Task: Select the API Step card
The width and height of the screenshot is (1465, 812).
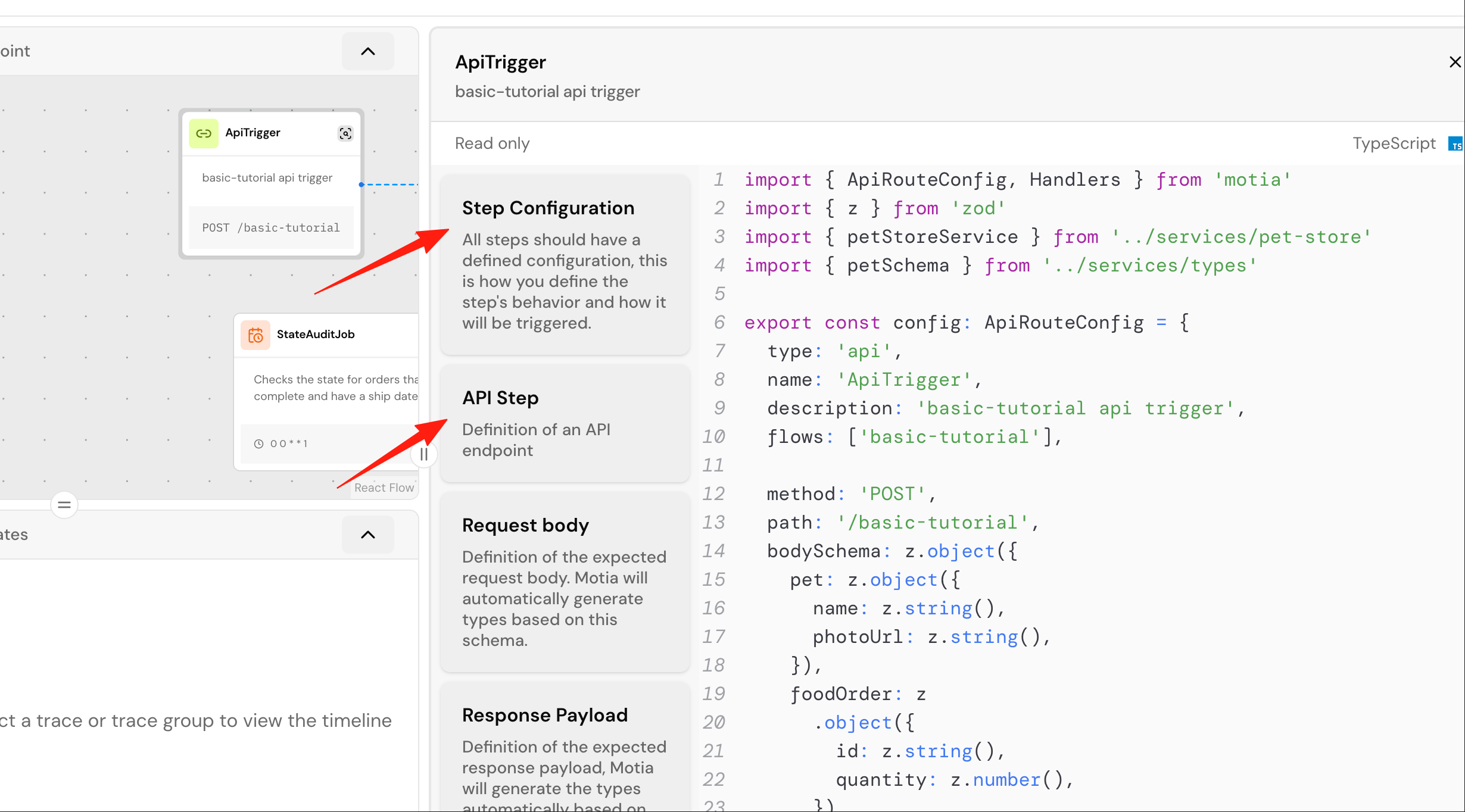Action: point(565,423)
